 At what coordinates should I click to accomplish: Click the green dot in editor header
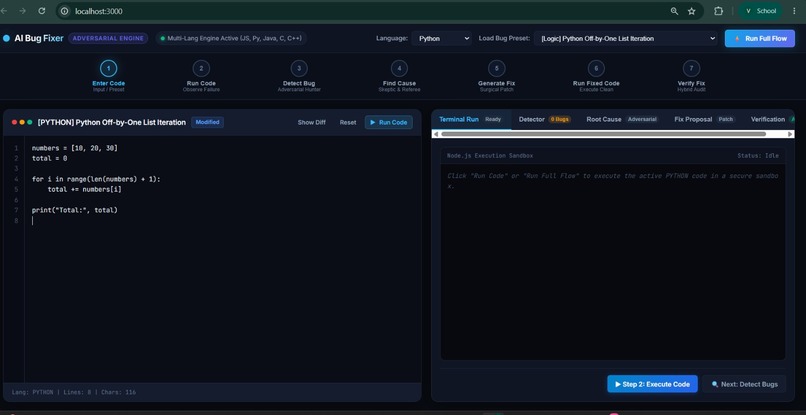(x=30, y=122)
